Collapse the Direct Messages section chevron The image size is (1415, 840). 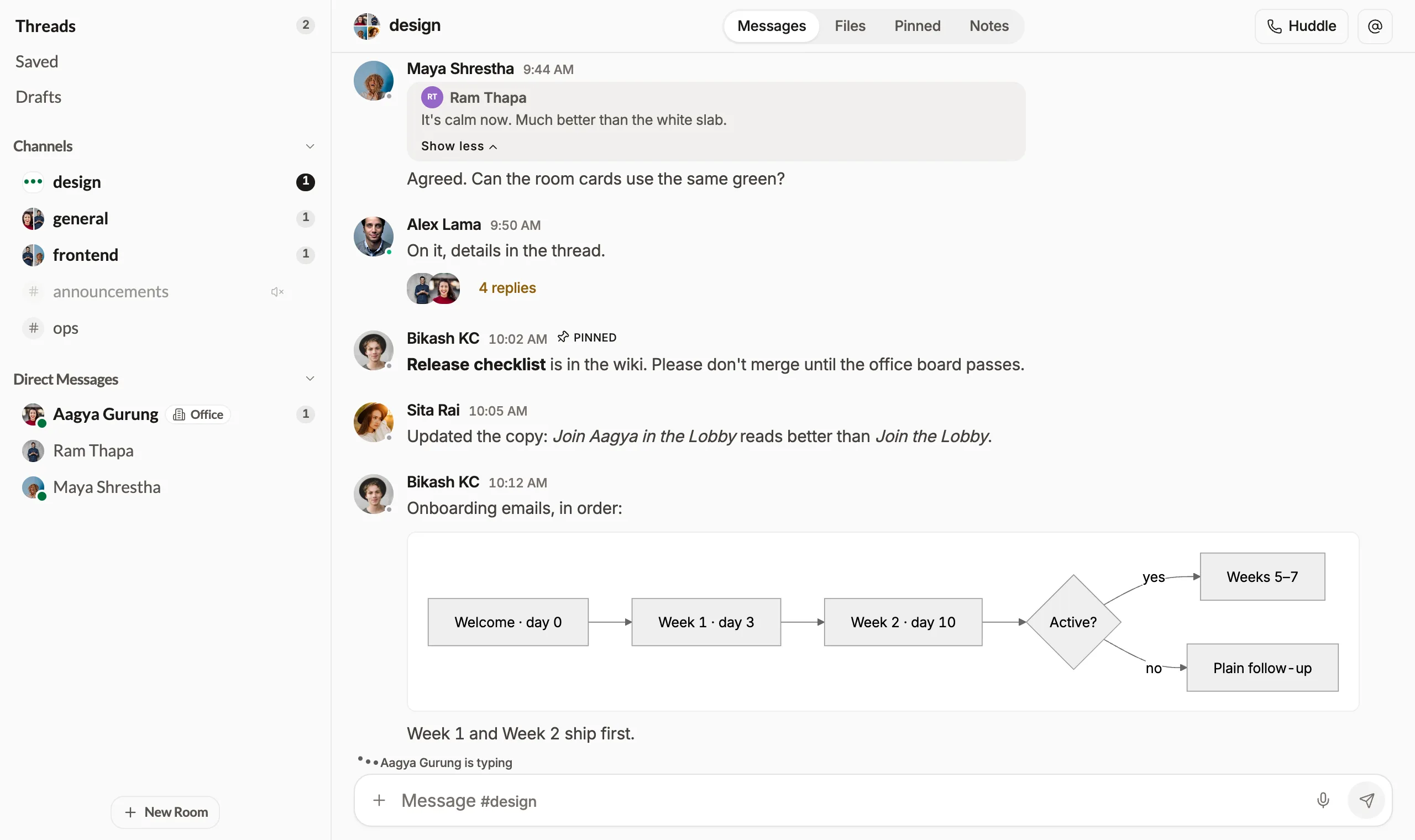coord(310,379)
